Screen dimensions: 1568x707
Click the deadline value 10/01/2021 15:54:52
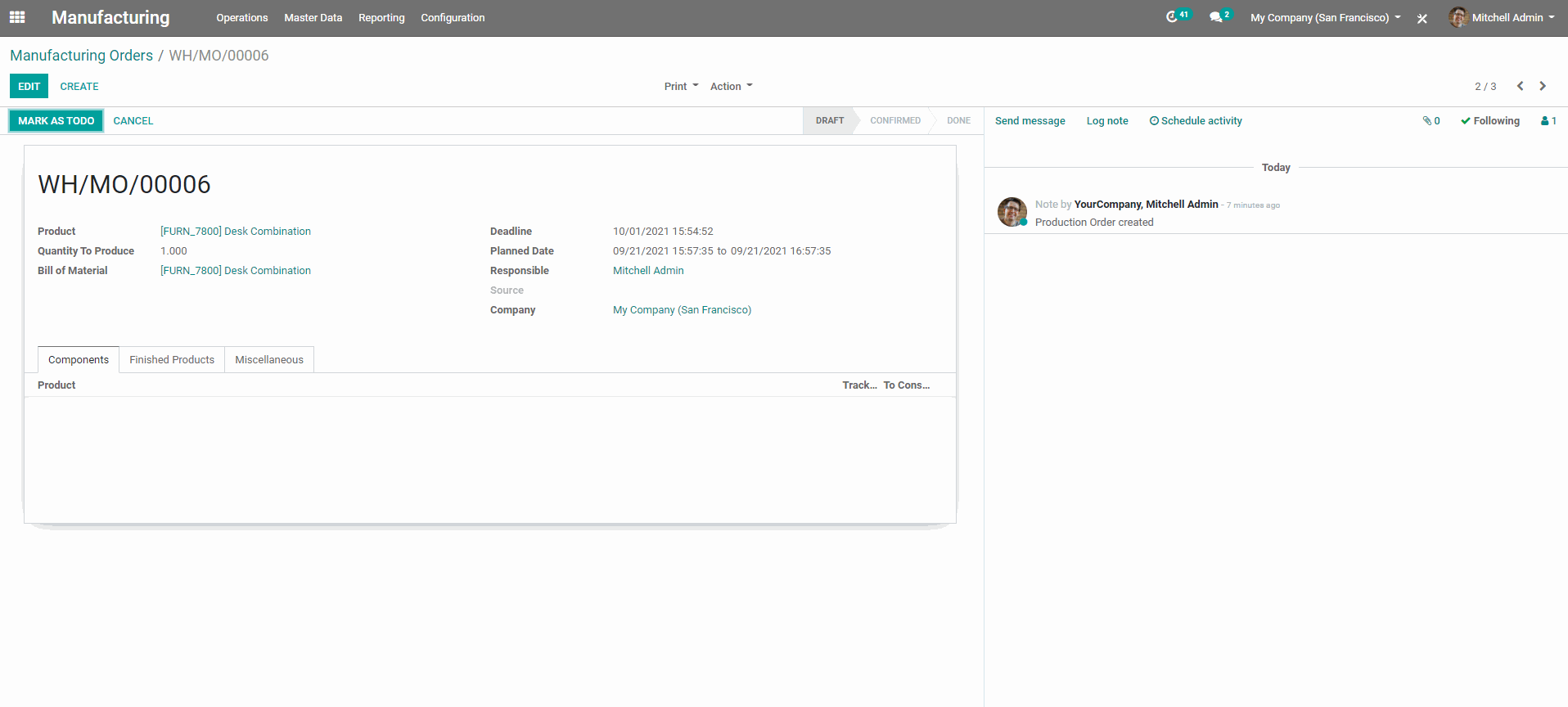point(663,231)
